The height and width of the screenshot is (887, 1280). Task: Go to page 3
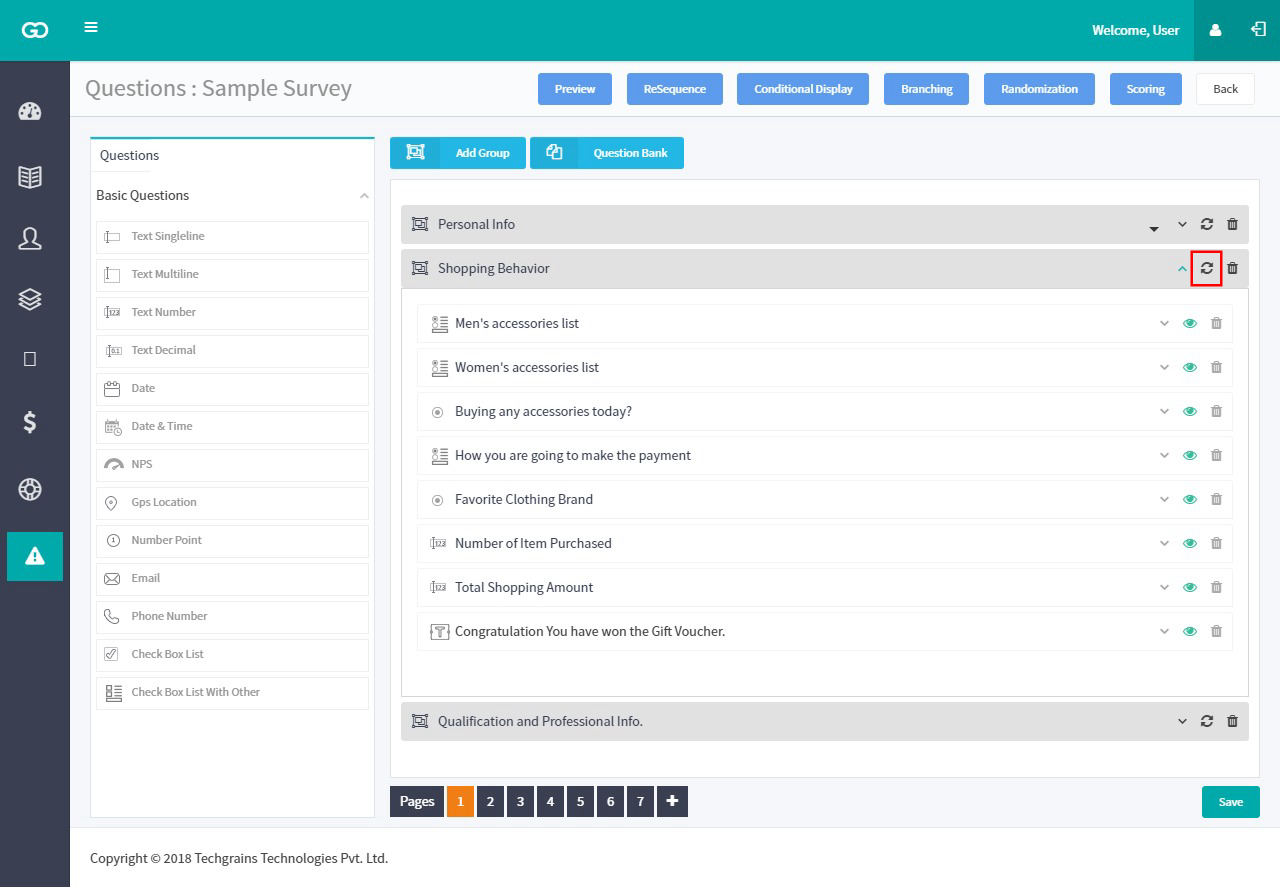point(520,801)
